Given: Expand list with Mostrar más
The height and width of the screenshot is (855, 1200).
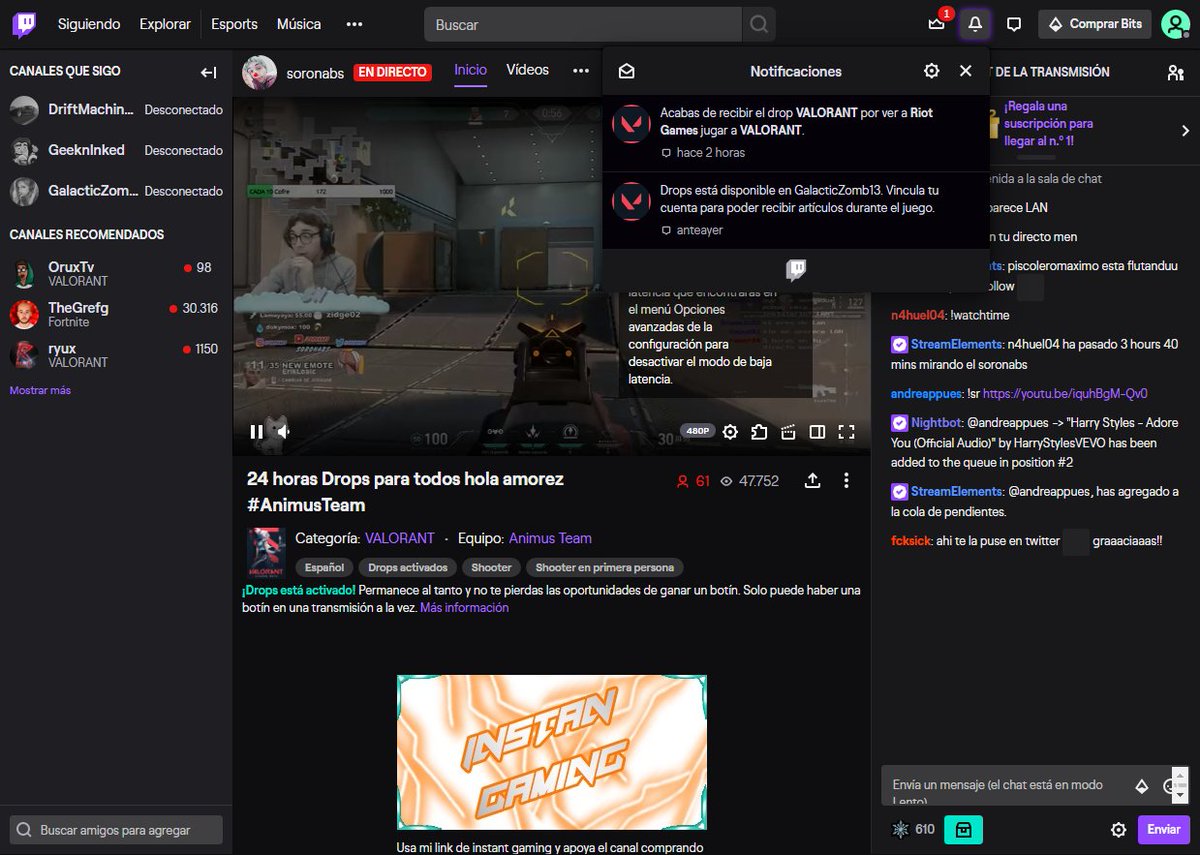Looking at the screenshot, I should [x=40, y=391].
